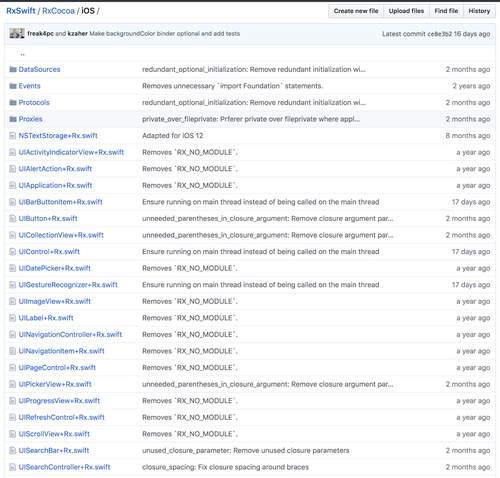500x478 pixels.
Task: Click the file icon beside UISearchBar+Rx.swift
Action: tap(12, 450)
